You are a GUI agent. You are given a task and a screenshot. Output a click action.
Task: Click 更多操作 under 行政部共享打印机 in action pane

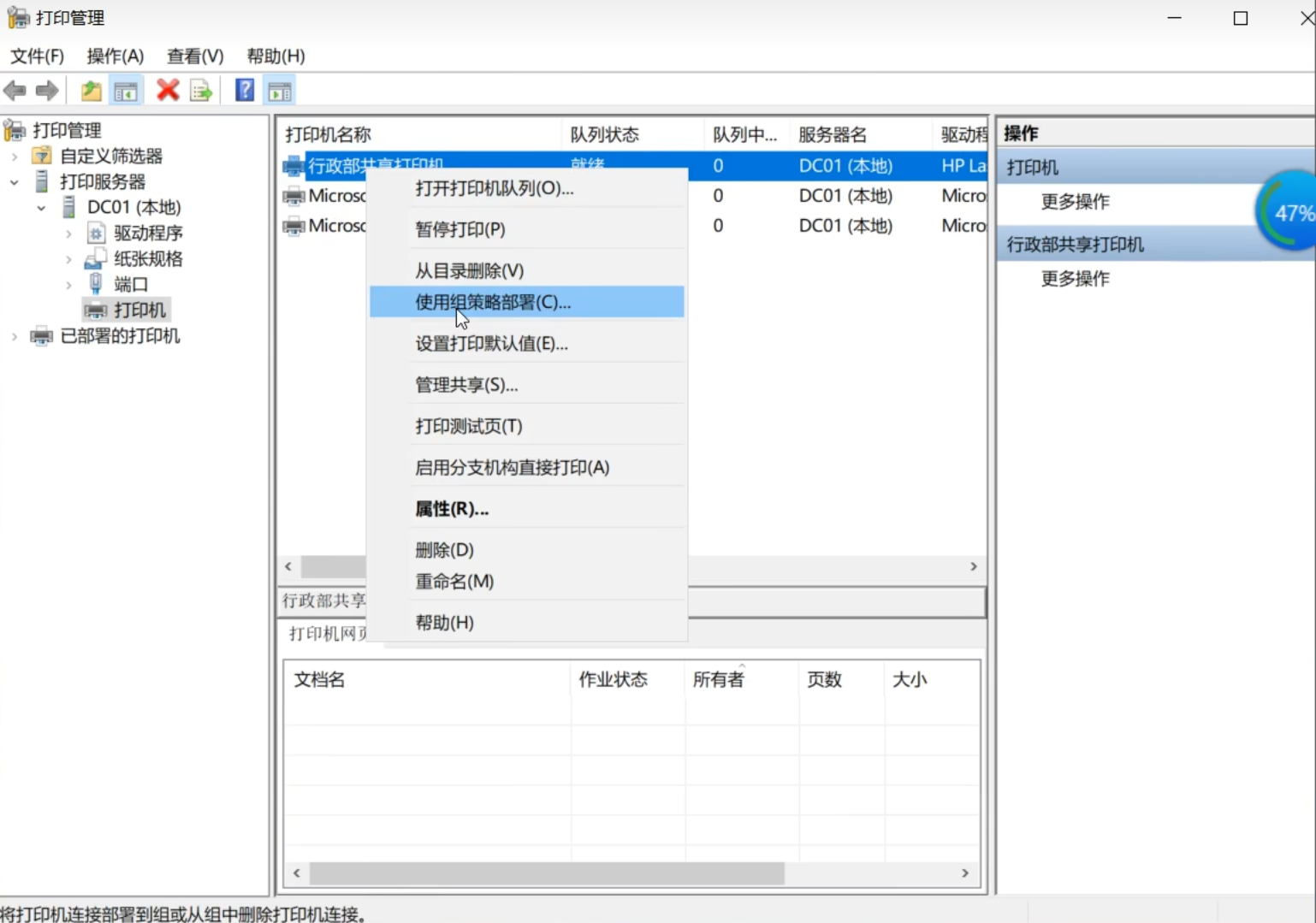click(1075, 279)
